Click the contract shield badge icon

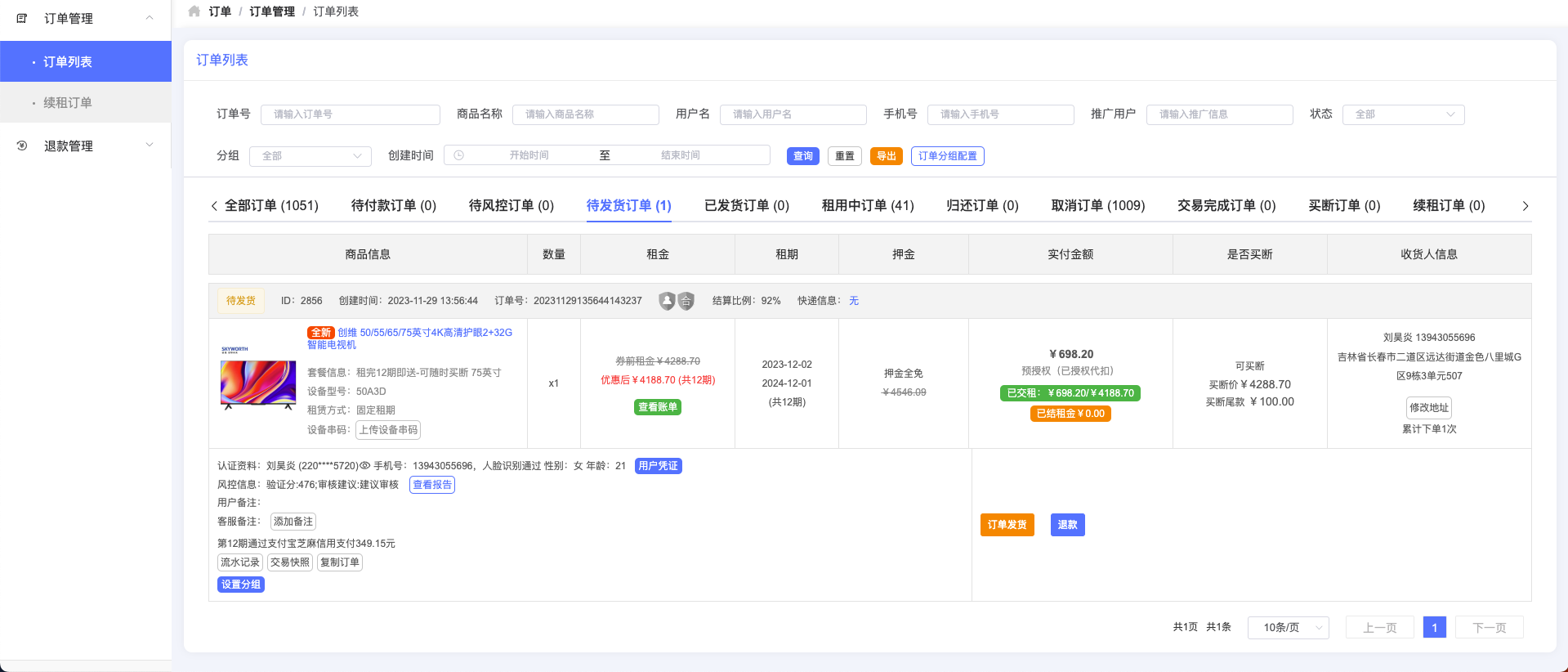[686, 301]
